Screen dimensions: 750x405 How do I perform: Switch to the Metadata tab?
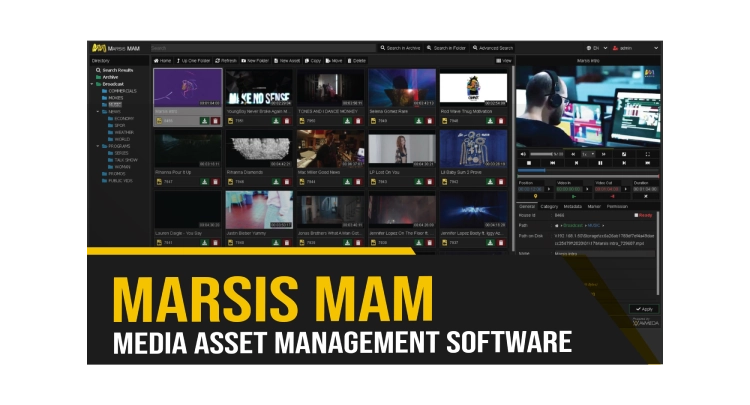click(571, 206)
